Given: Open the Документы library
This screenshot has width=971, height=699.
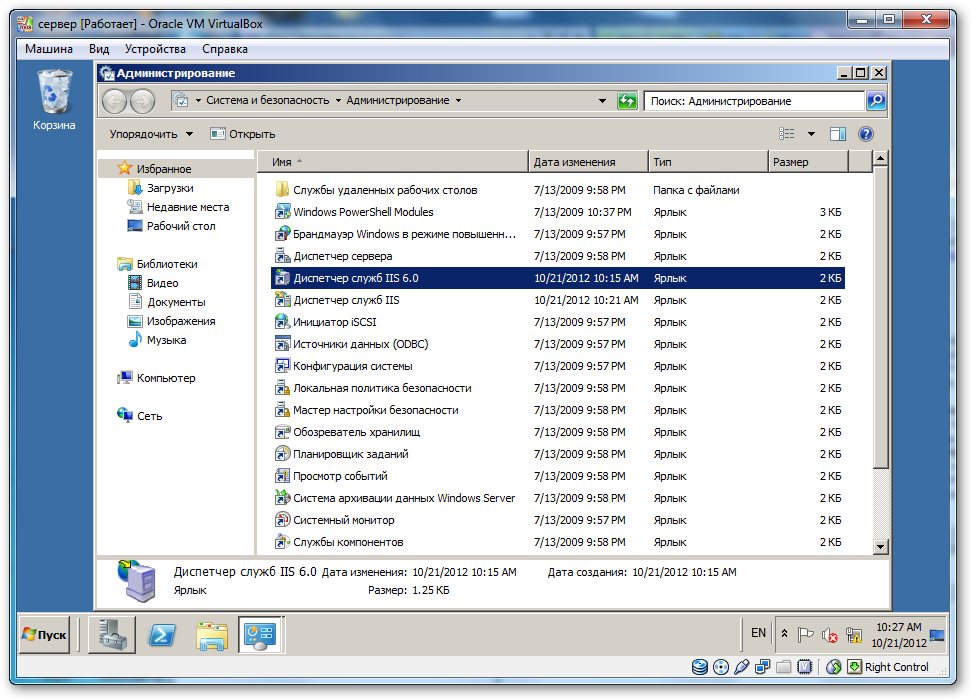Looking at the screenshot, I should (x=176, y=302).
